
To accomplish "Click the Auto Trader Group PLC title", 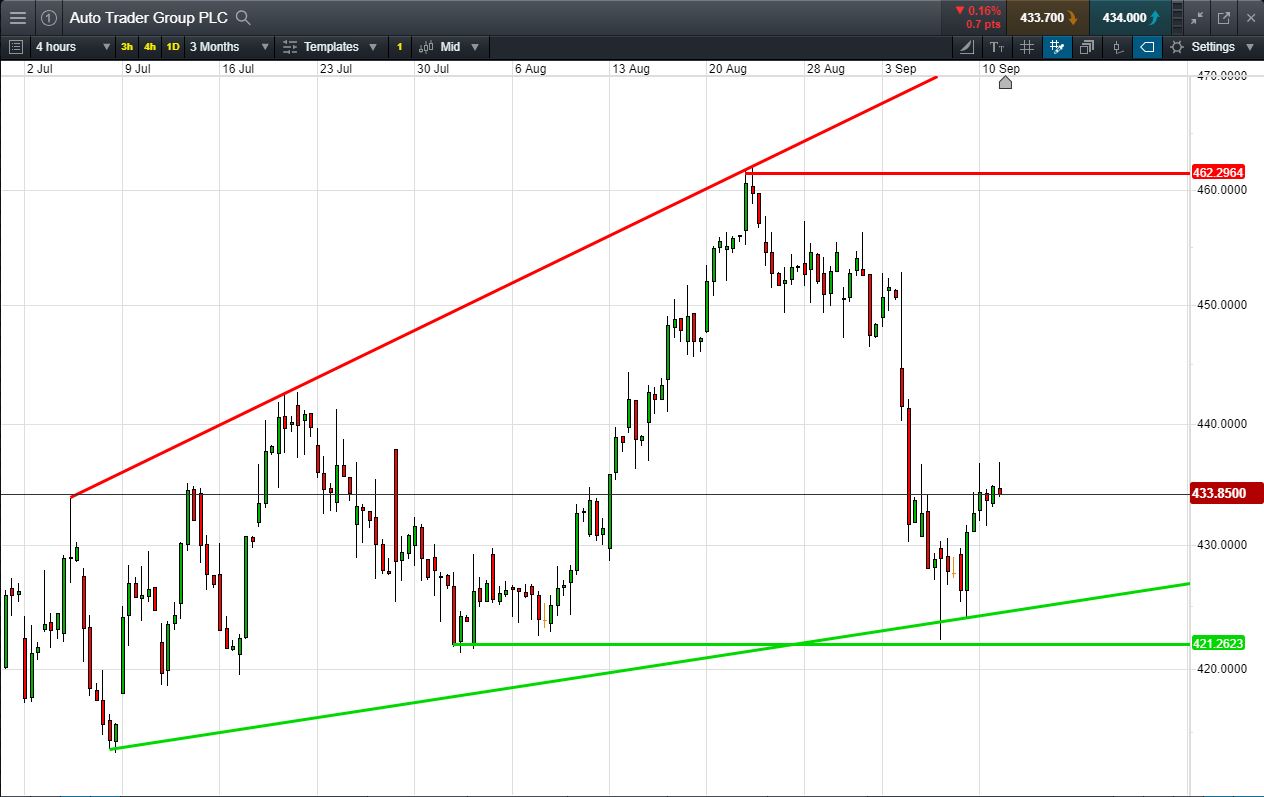I will (x=148, y=18).
